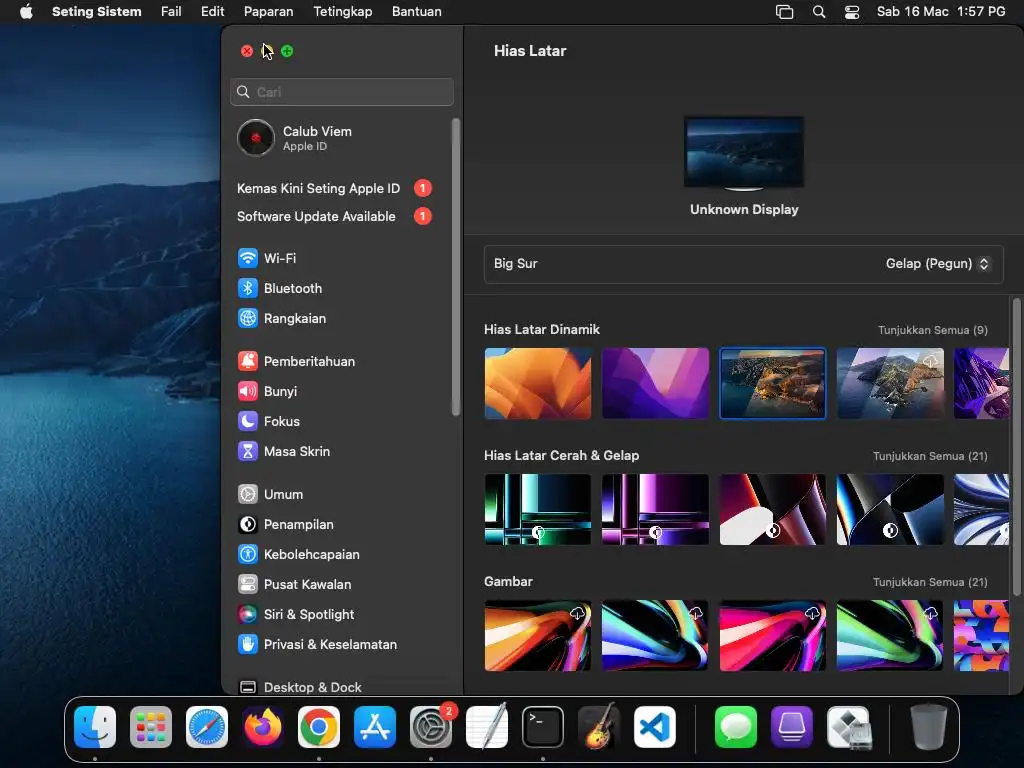Select pink-red swirl Gambar picture

[x=773, y=635]
